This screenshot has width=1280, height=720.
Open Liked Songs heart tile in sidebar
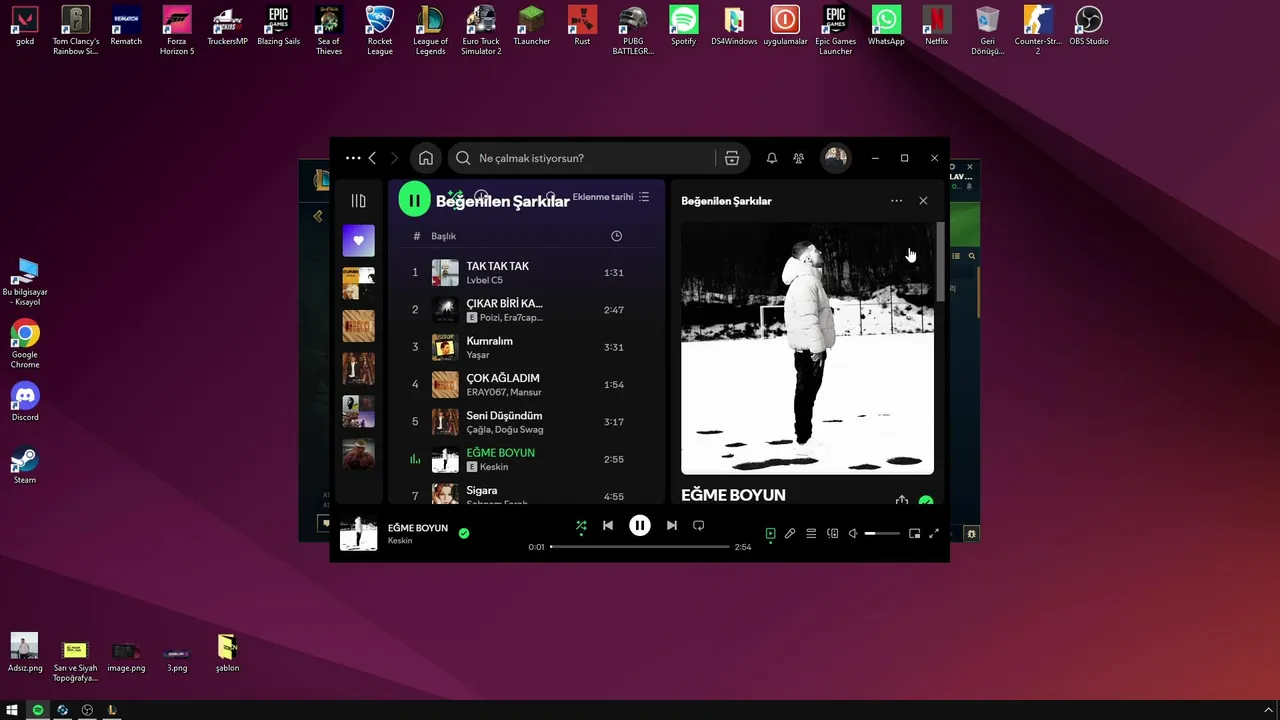pyautogui.click(x=358, y=240)
